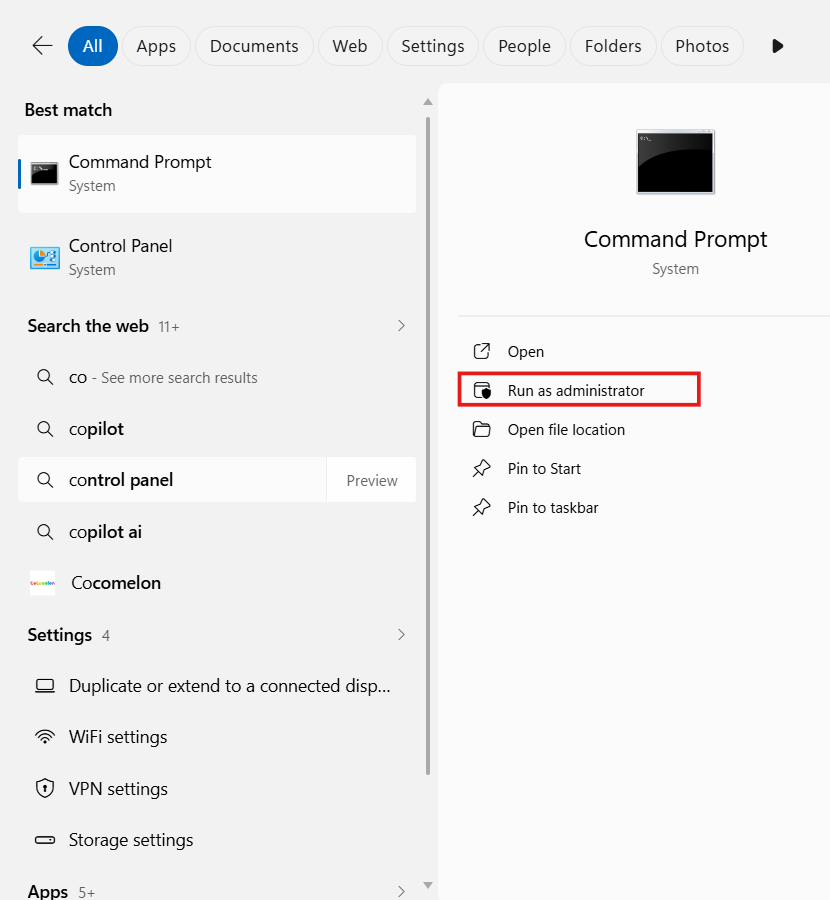
Task: Switch to the Documents filter
Action: [x=254, y=46]
